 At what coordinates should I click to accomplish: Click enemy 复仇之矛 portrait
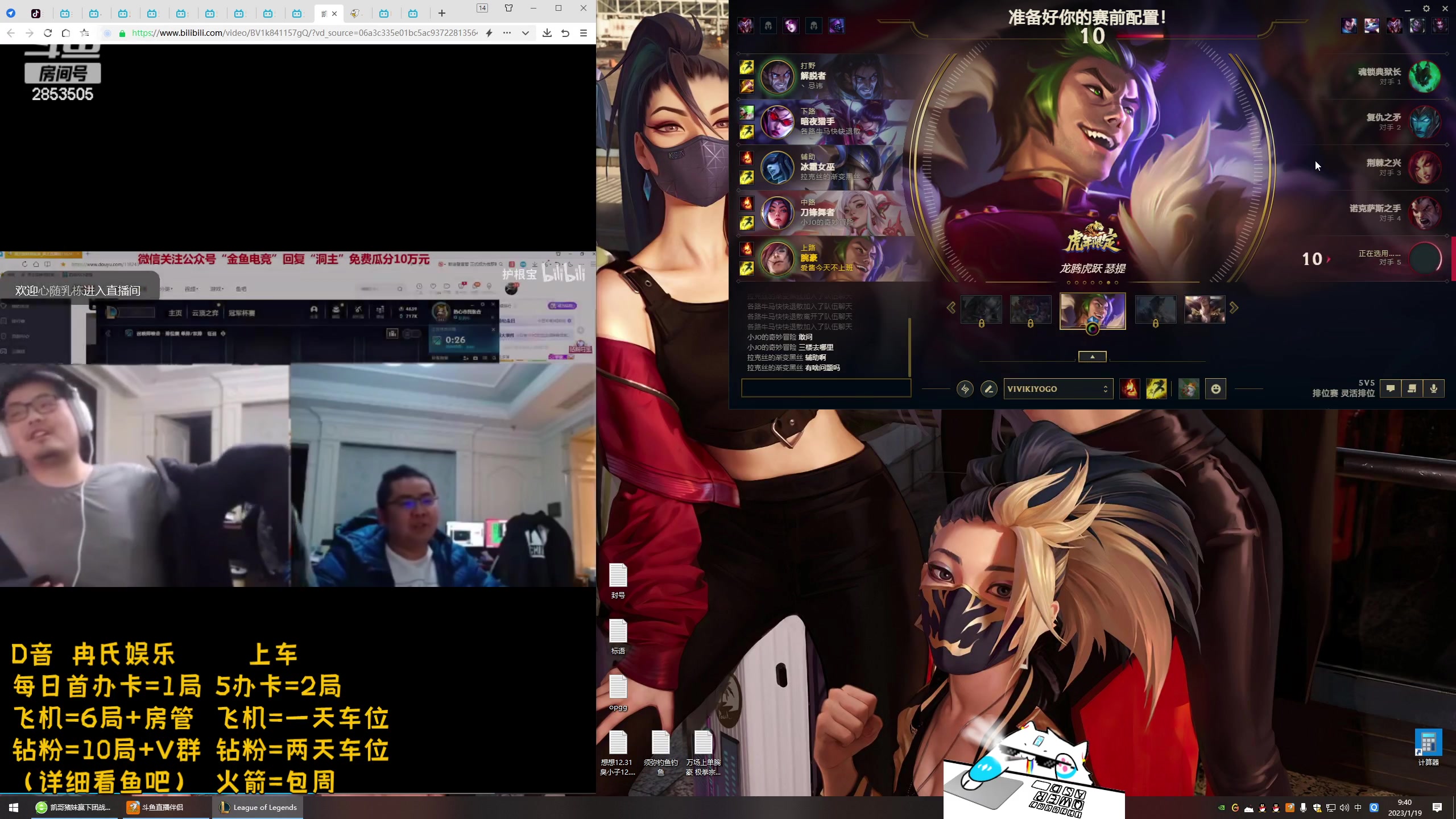(1425, 122)
